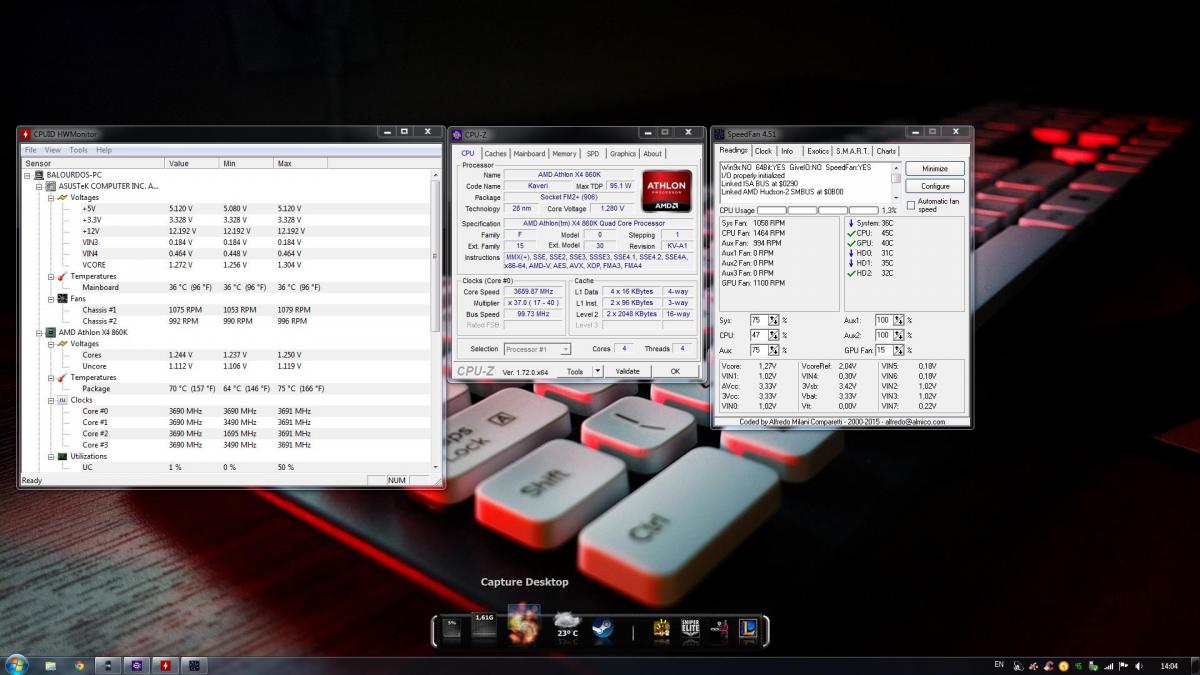1200x675 pixels.
Task: Switch to the Mainboard tab in CPU-Z
Action: click(x=529, y=154)
